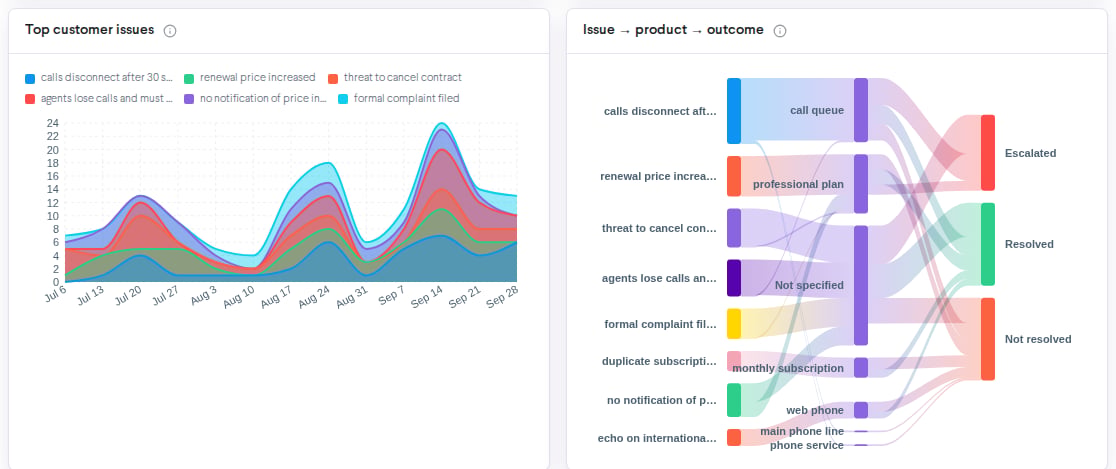1116x469 pixels.
Task: Click the 'Aug 10' x-axis date label
Action: pos(240,299)
